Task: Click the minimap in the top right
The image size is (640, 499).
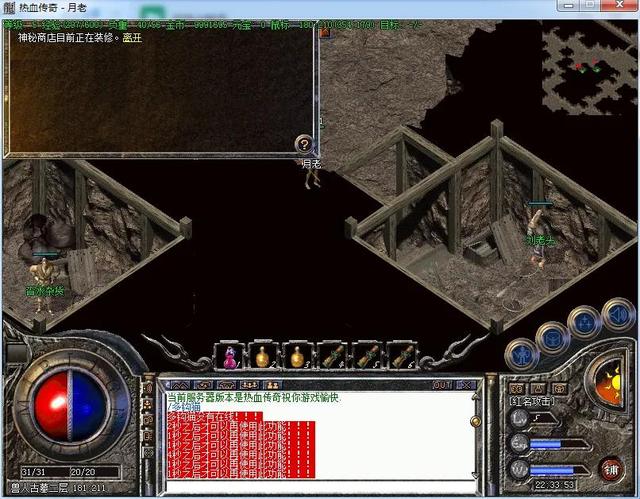Action: [589, 67]
